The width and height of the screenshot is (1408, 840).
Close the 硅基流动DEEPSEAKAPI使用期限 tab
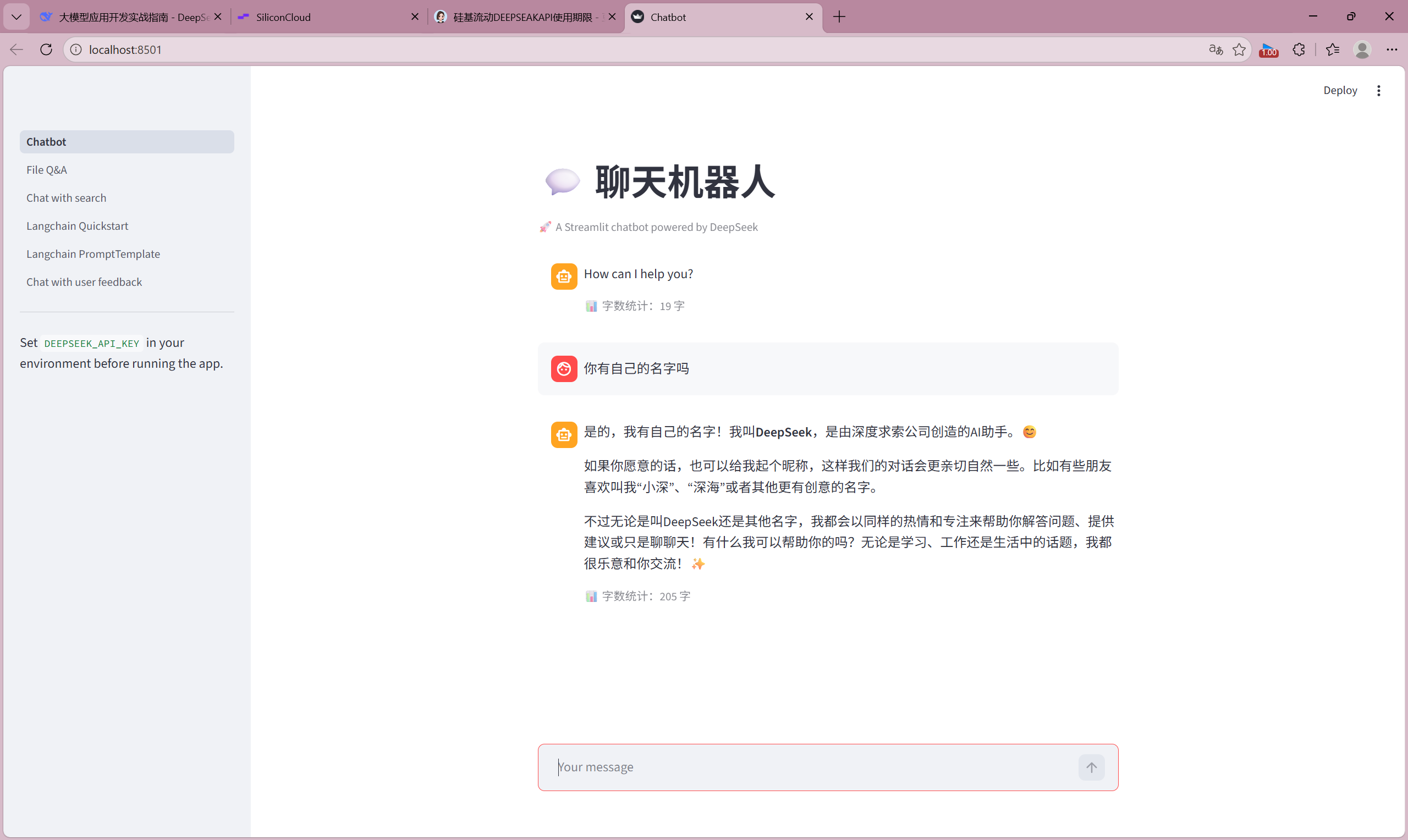[612, 17]
